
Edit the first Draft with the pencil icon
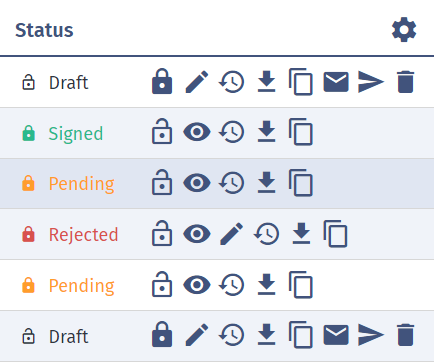(x=197, y=82)
